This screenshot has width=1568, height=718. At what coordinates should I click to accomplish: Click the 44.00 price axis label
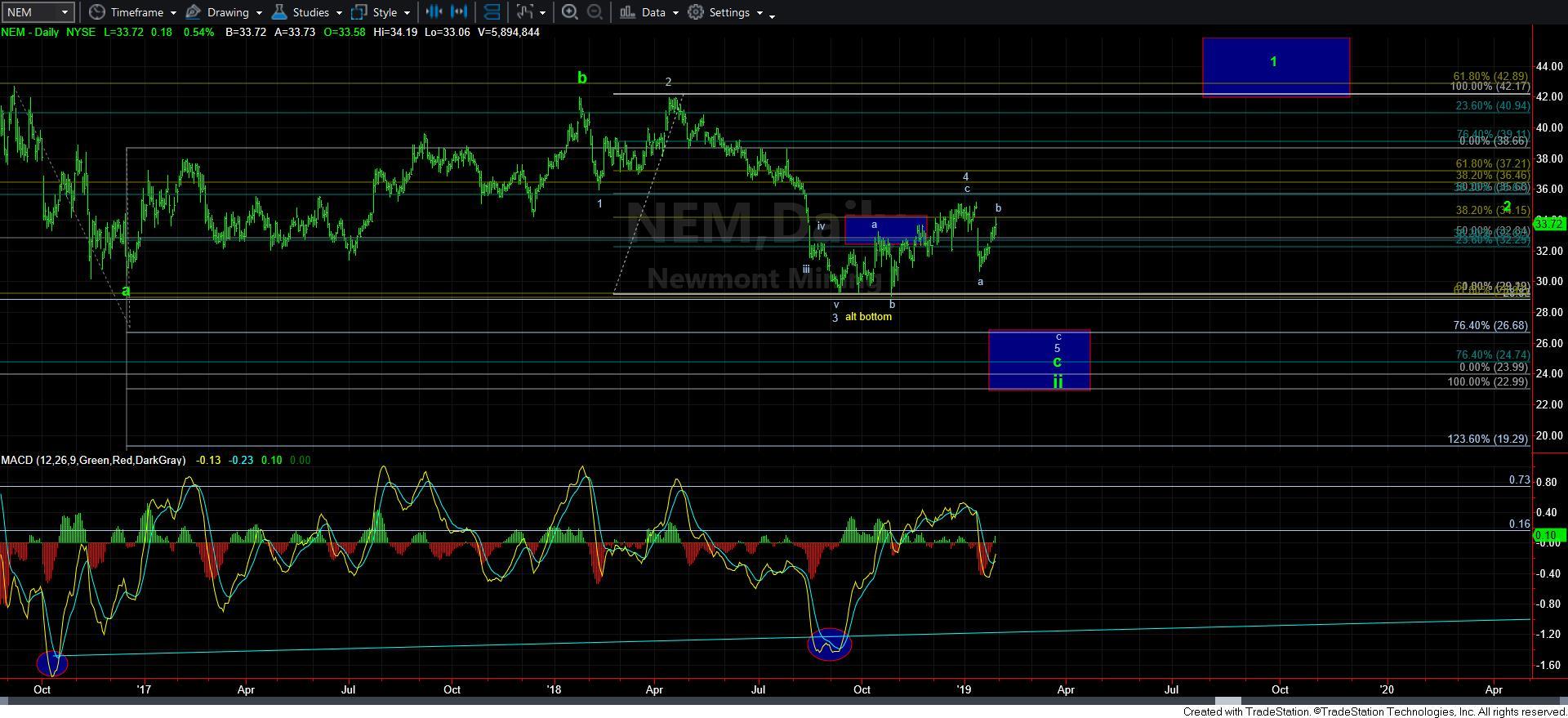point(1549,66)
